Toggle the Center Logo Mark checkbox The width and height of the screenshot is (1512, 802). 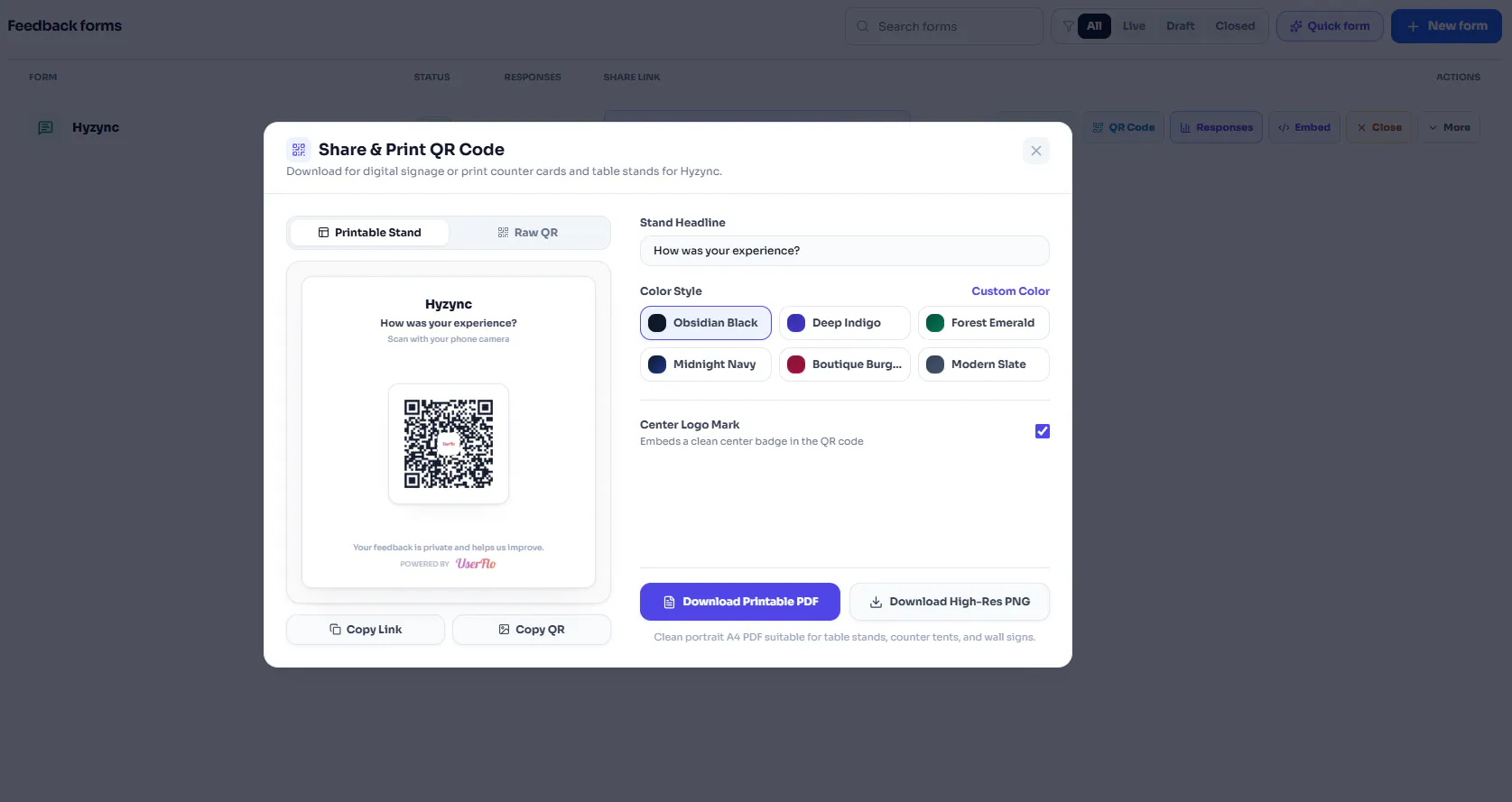point(1043,431)
